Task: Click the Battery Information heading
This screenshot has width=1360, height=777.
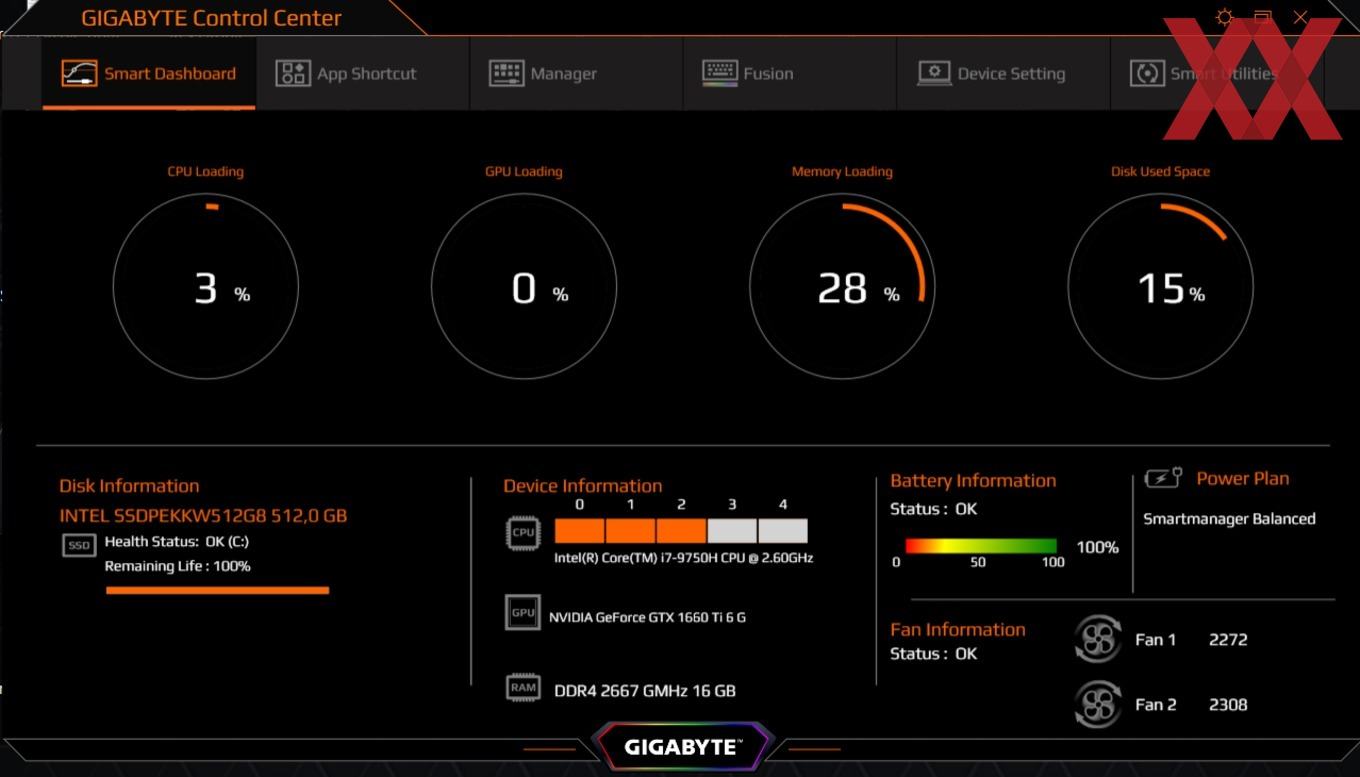Action: 973,481
